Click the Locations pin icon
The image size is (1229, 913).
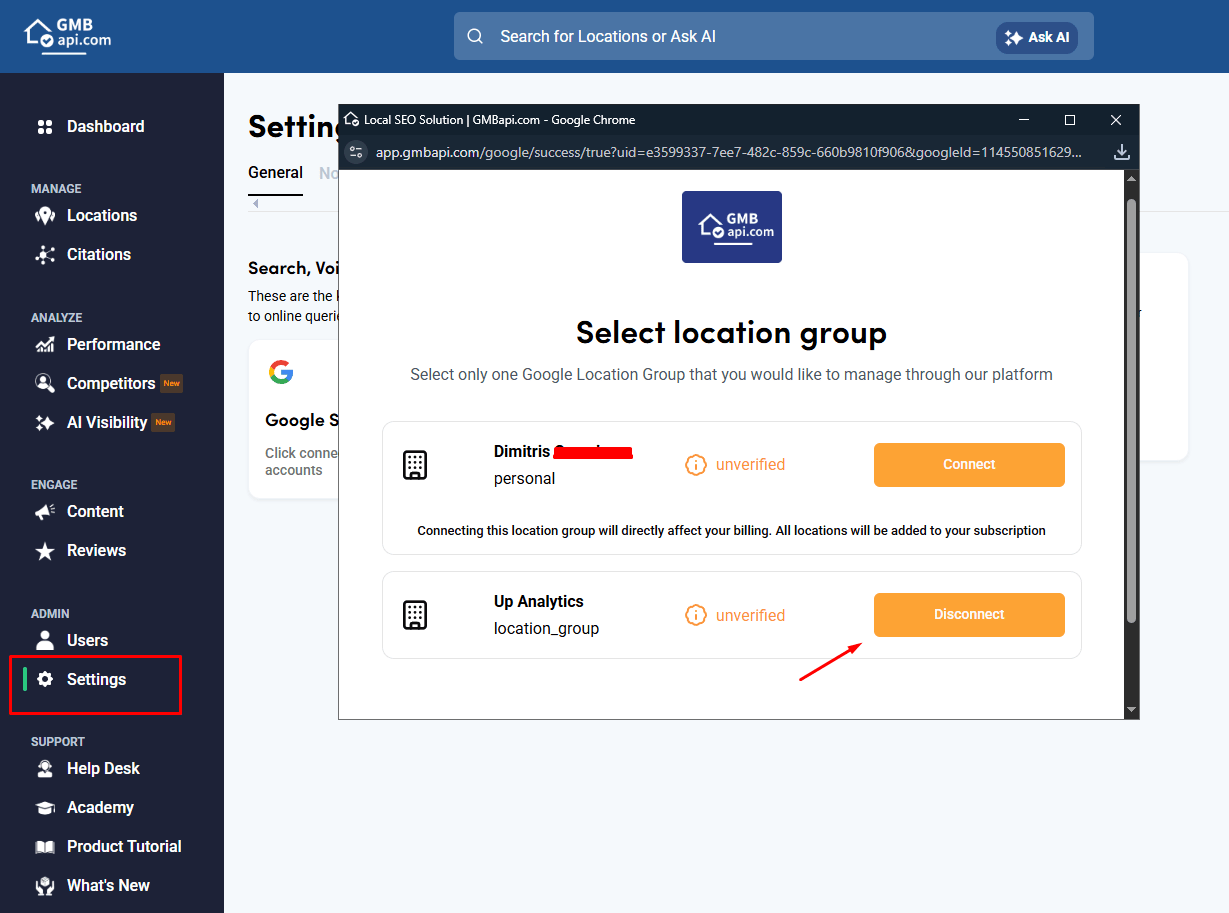point(45,216)
